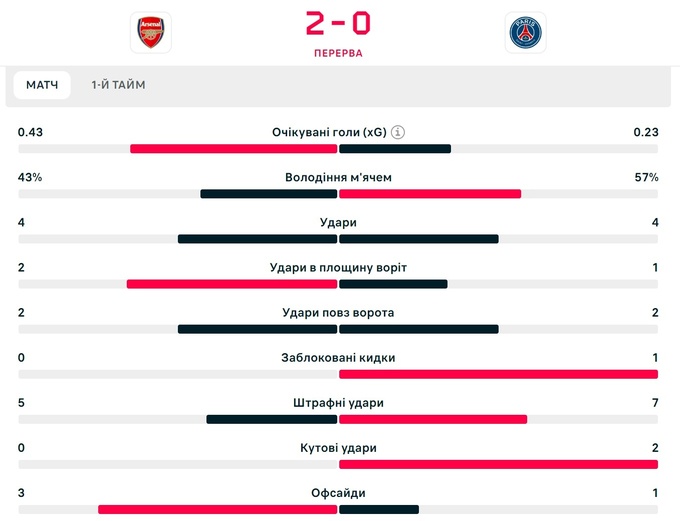The width and height of the screenshot is (680, 521).
Task: Click the Удари в площину воріт label
Action: click(338, 267)
